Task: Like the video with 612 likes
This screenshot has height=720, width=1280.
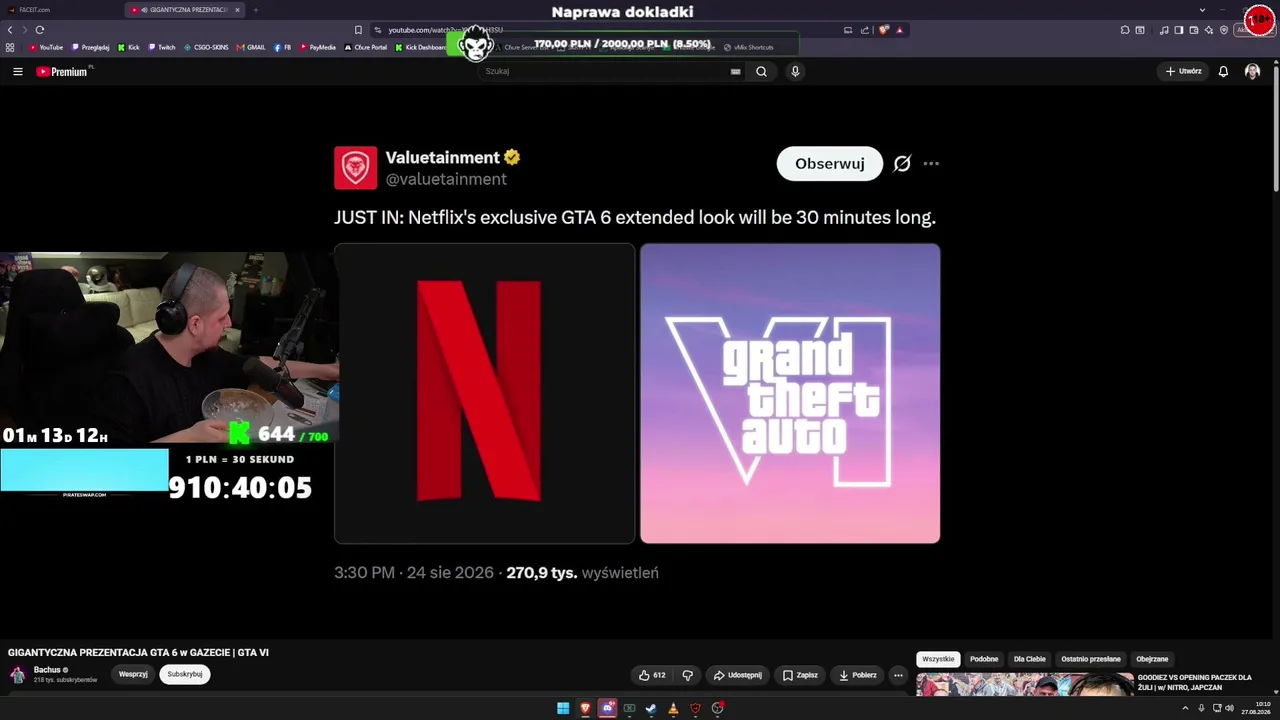Action: point(652,675)
